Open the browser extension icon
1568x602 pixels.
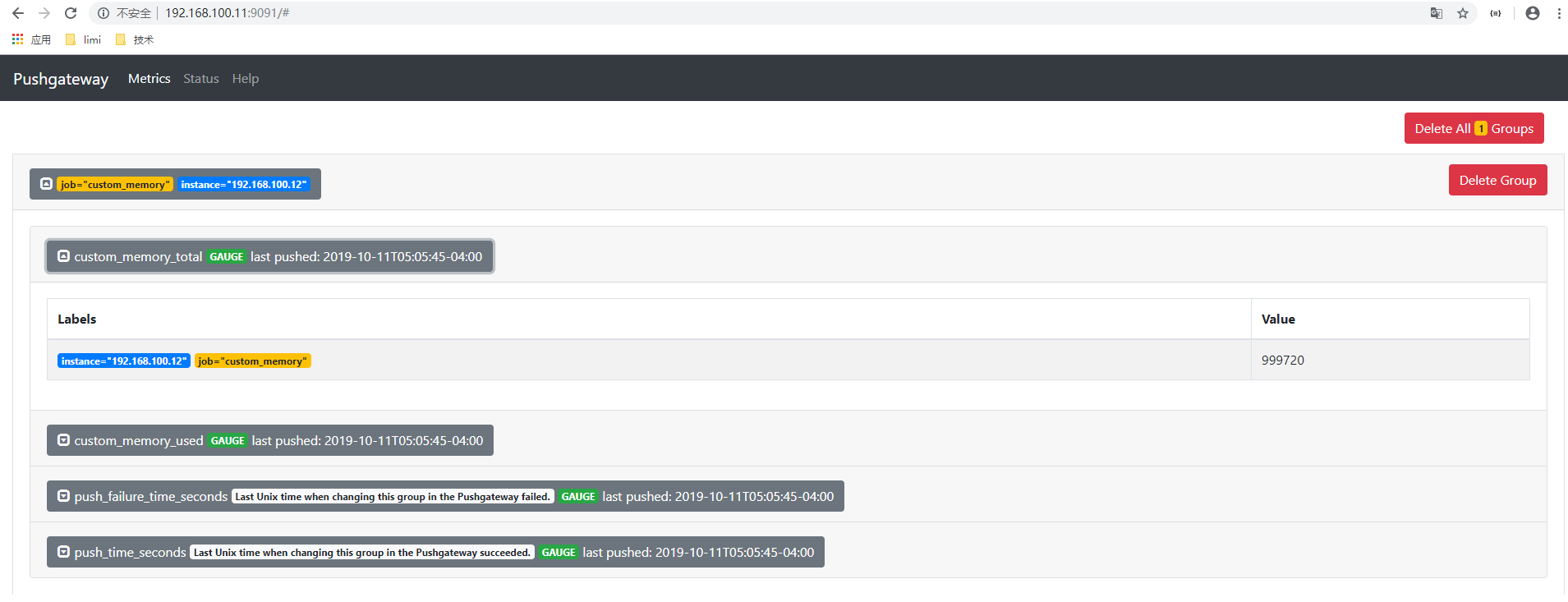coord(1496,13)
